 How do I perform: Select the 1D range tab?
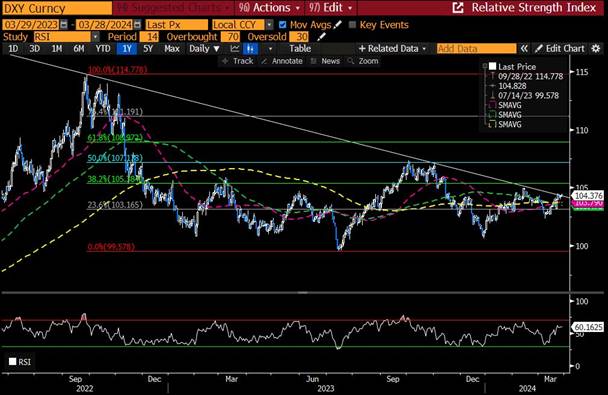pos(13,48)
